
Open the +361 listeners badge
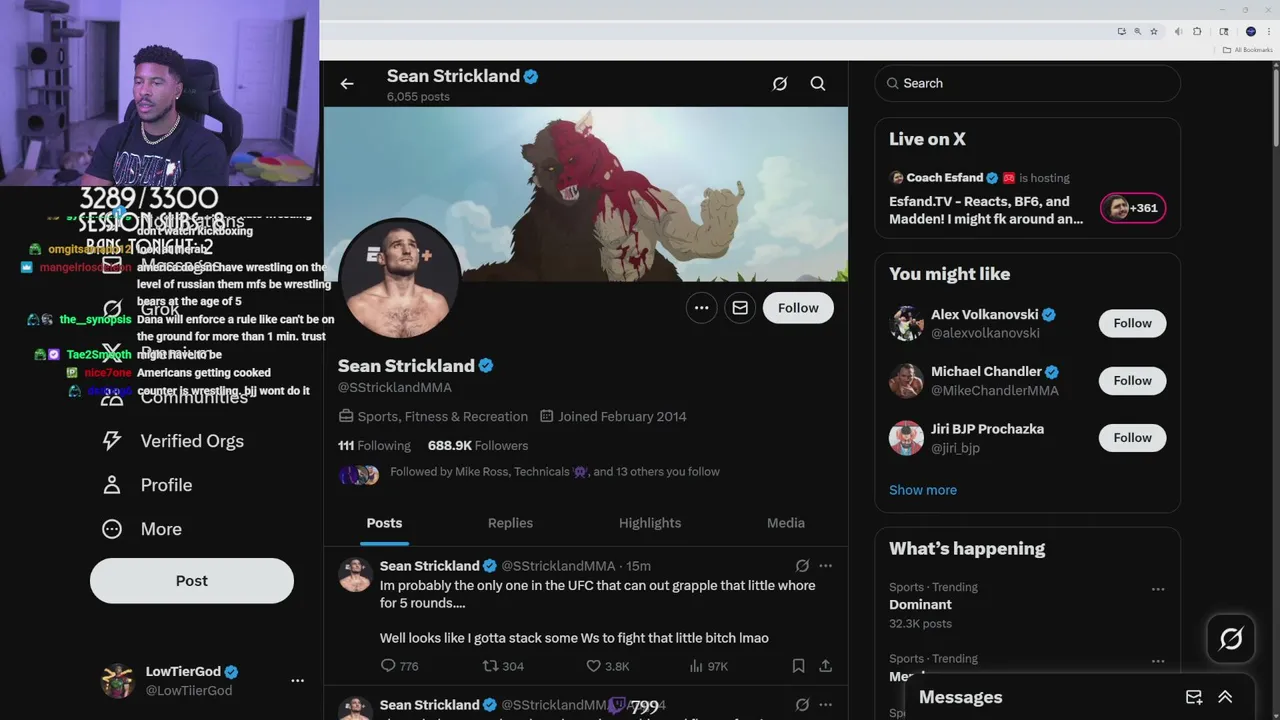(x=1133, y=208)
